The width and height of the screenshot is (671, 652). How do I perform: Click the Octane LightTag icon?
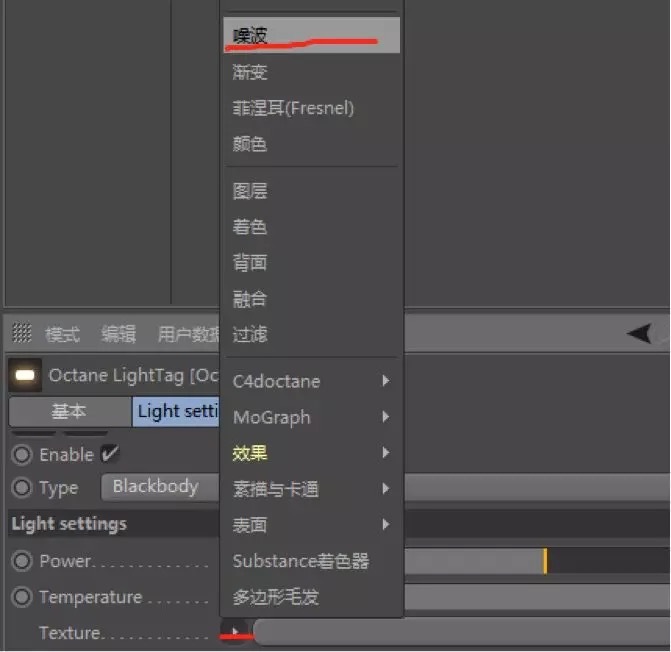pos(27,376)
